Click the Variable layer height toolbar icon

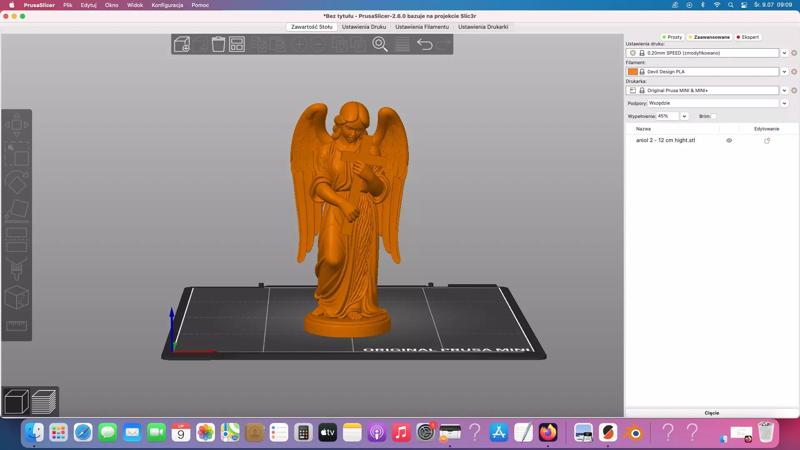click(x=402, y=44)
